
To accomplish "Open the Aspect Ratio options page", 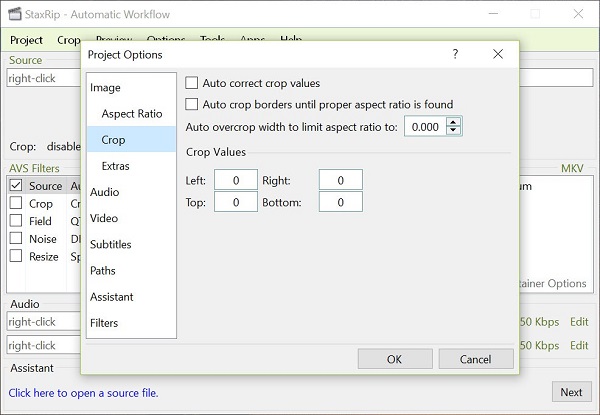I will point(131,114).
